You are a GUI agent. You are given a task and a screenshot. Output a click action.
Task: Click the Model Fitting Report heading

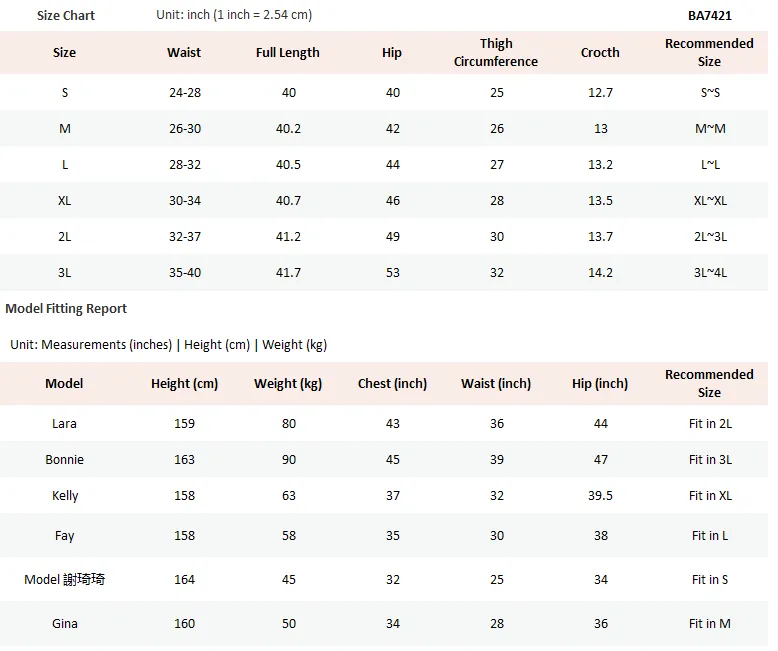pyautogui.click(x=66, y=309)
